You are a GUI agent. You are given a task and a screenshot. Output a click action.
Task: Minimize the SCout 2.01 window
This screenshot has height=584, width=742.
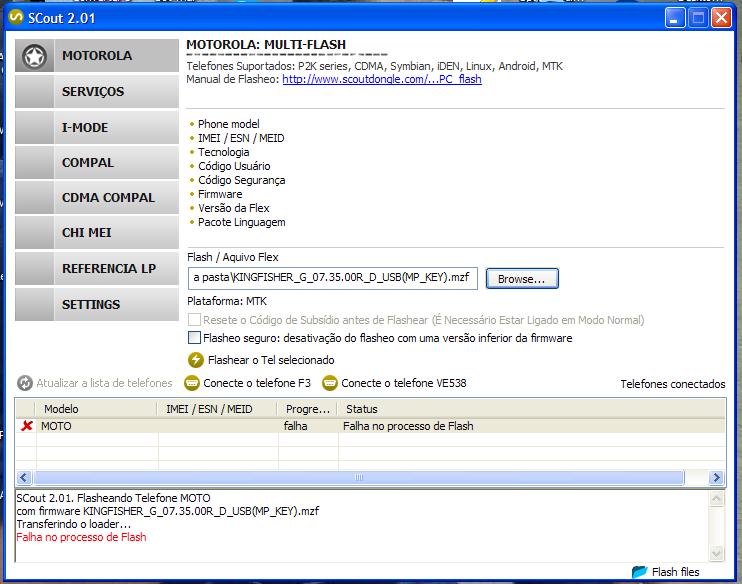675,18
